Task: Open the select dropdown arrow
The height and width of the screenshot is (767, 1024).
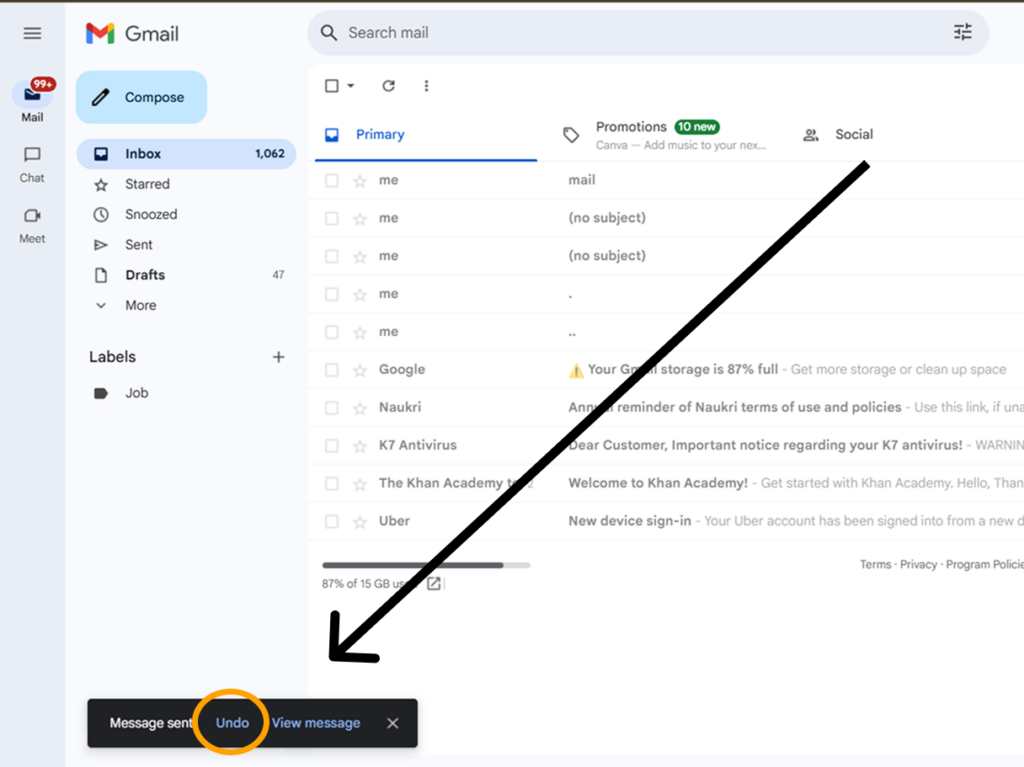Action: pyautogui.click(x=351, y=86)
